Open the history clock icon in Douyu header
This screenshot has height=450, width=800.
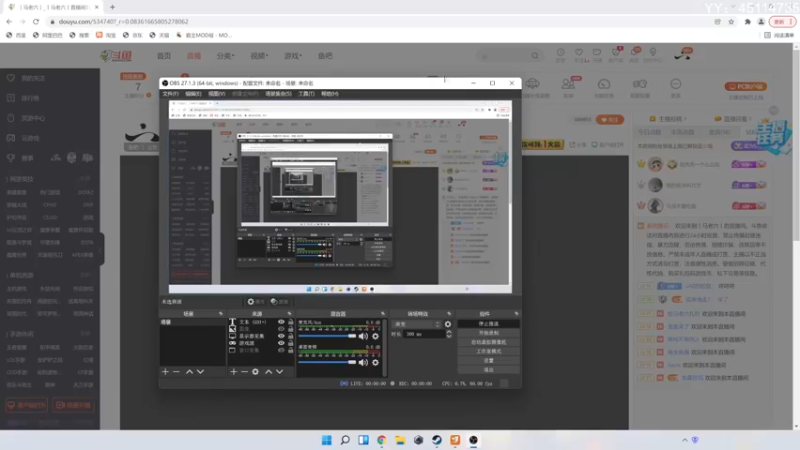561,53
